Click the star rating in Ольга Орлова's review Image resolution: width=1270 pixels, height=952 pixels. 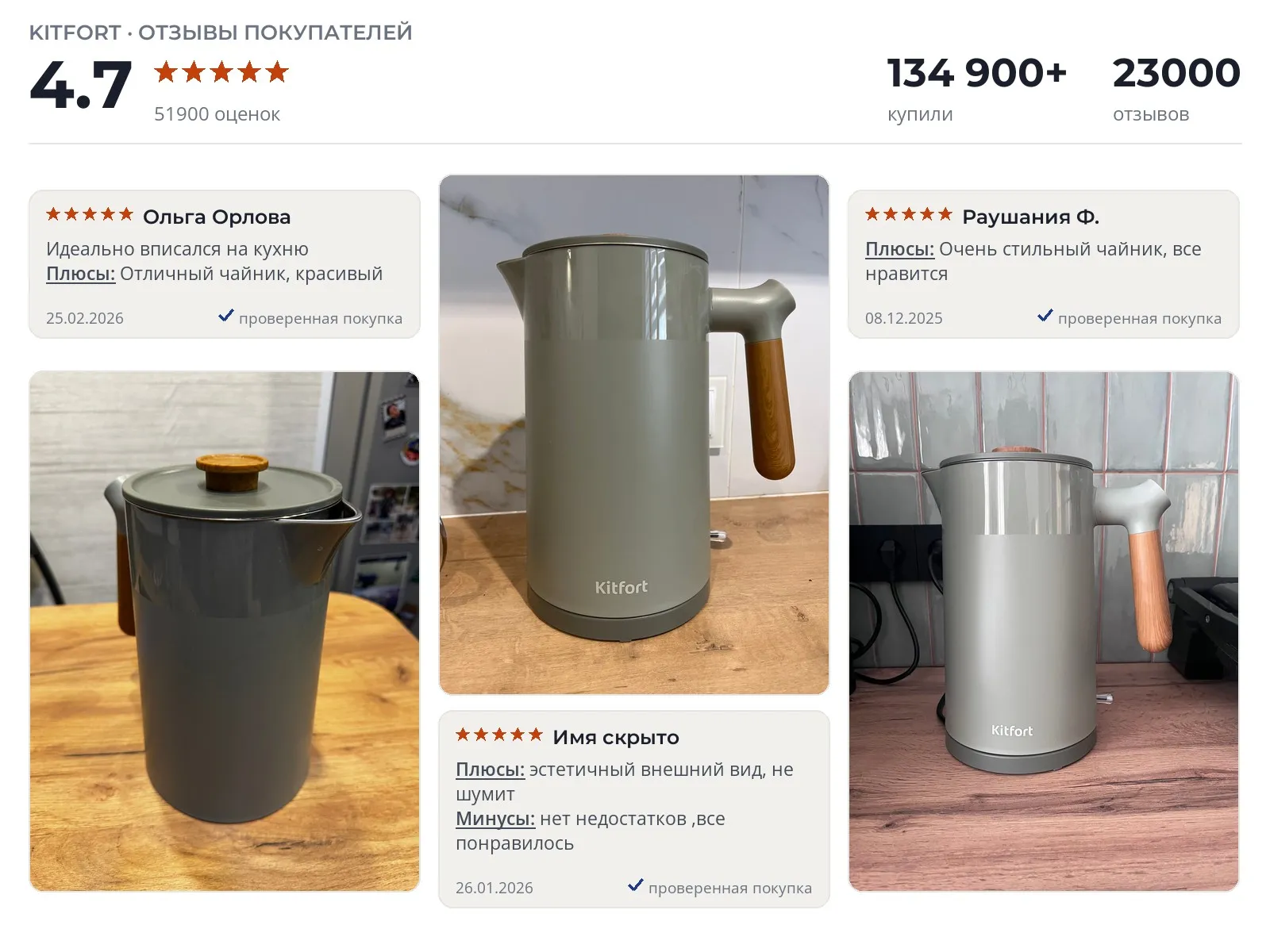[90, 214]
